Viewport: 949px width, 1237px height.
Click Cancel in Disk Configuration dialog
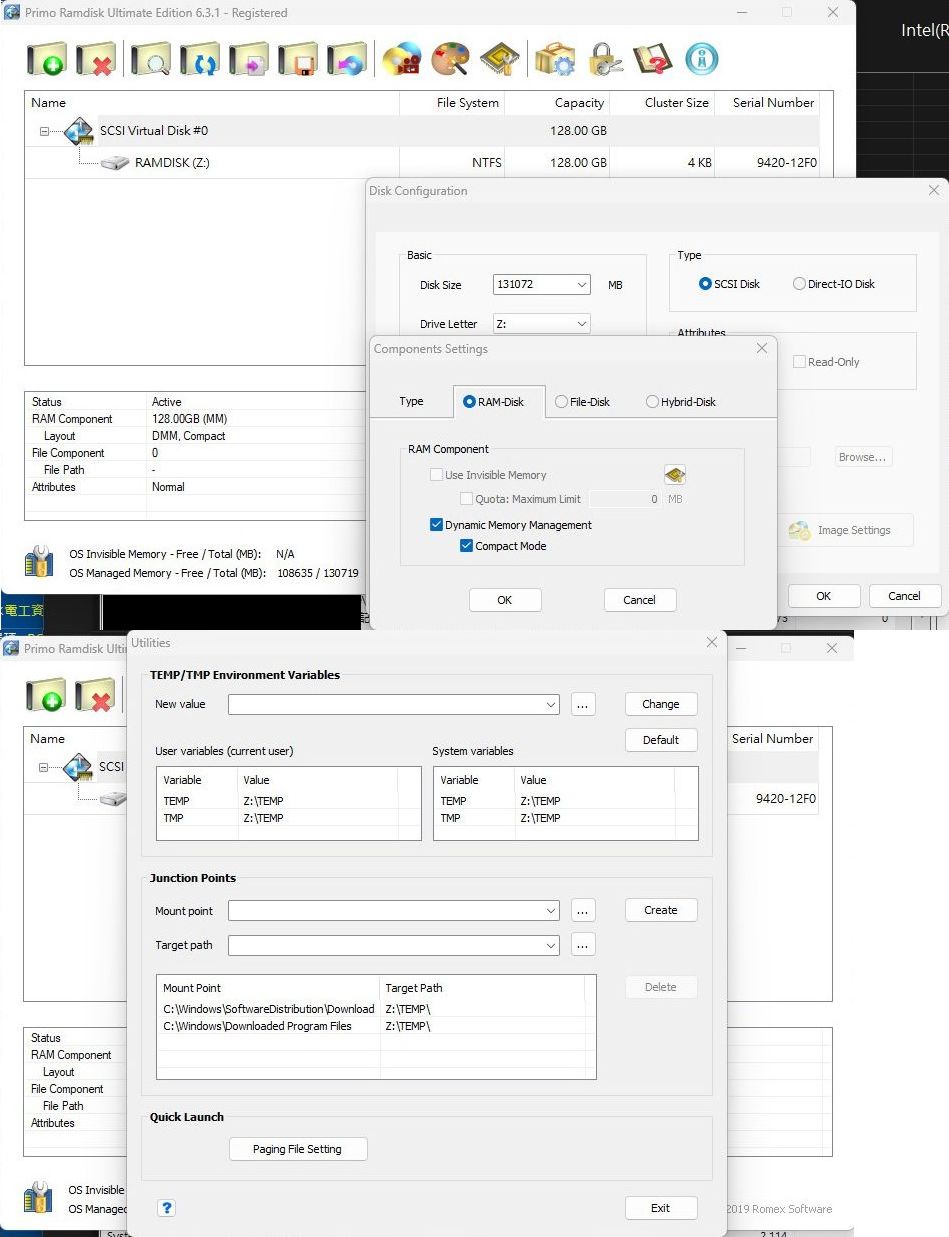(x=904, y=596)
